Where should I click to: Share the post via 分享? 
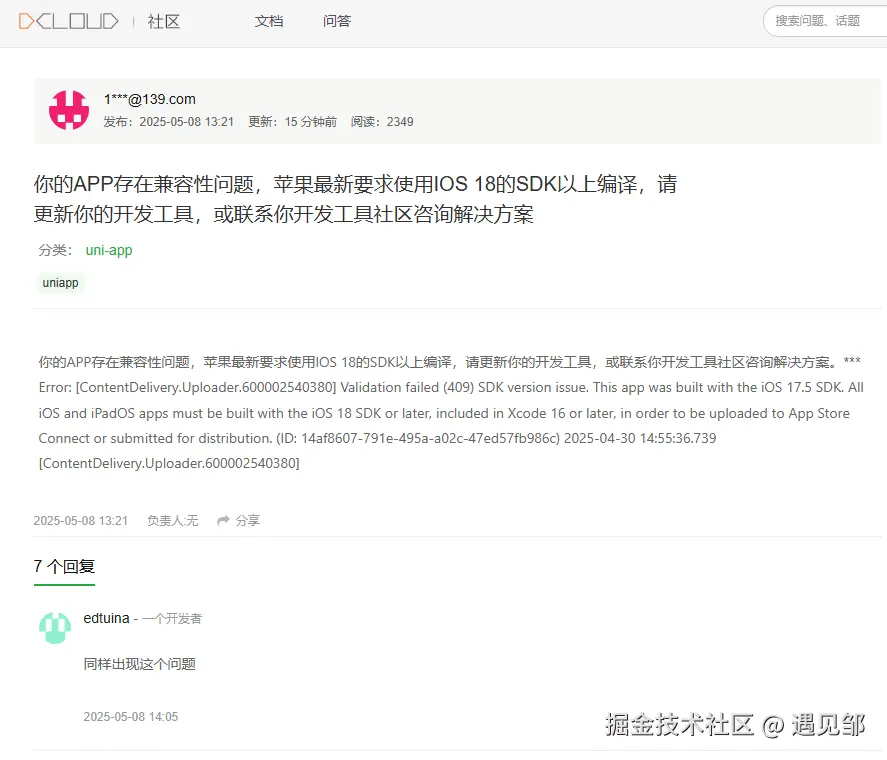[x=248, y=521]
